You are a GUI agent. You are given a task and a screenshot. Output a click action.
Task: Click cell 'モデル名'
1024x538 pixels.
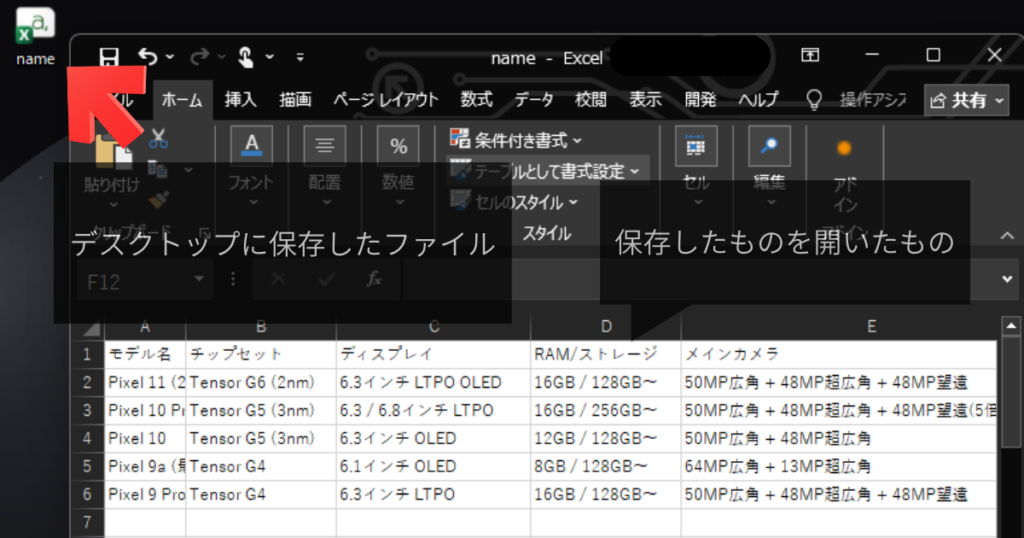[x=145, y=355]
